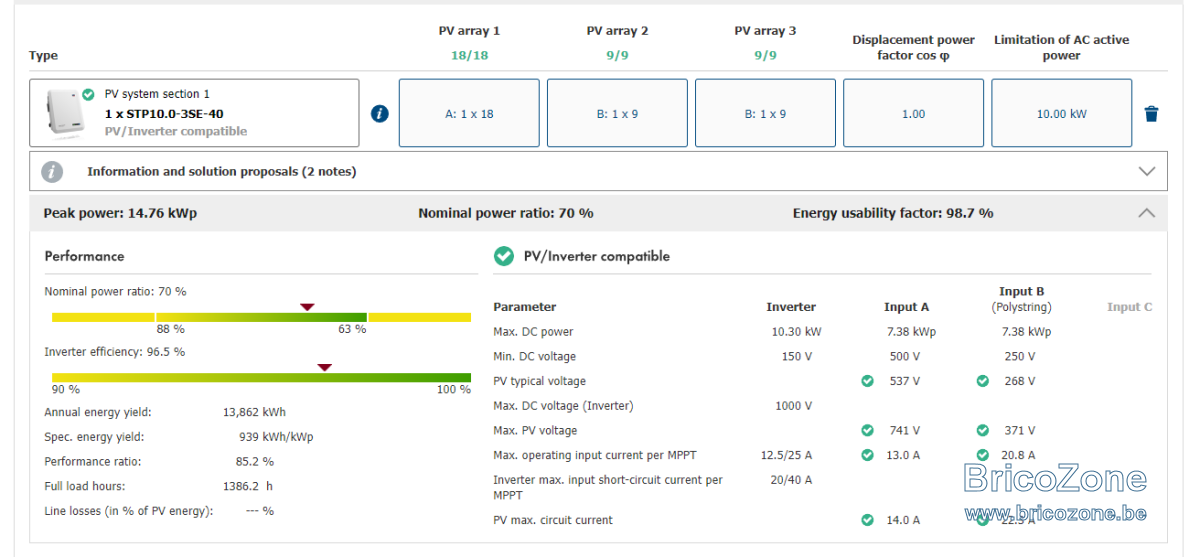This screenshot has width=1200, height=557.
Task: Edit AC active power limitation 10.00 kW
Action: tap(1061, 114)
